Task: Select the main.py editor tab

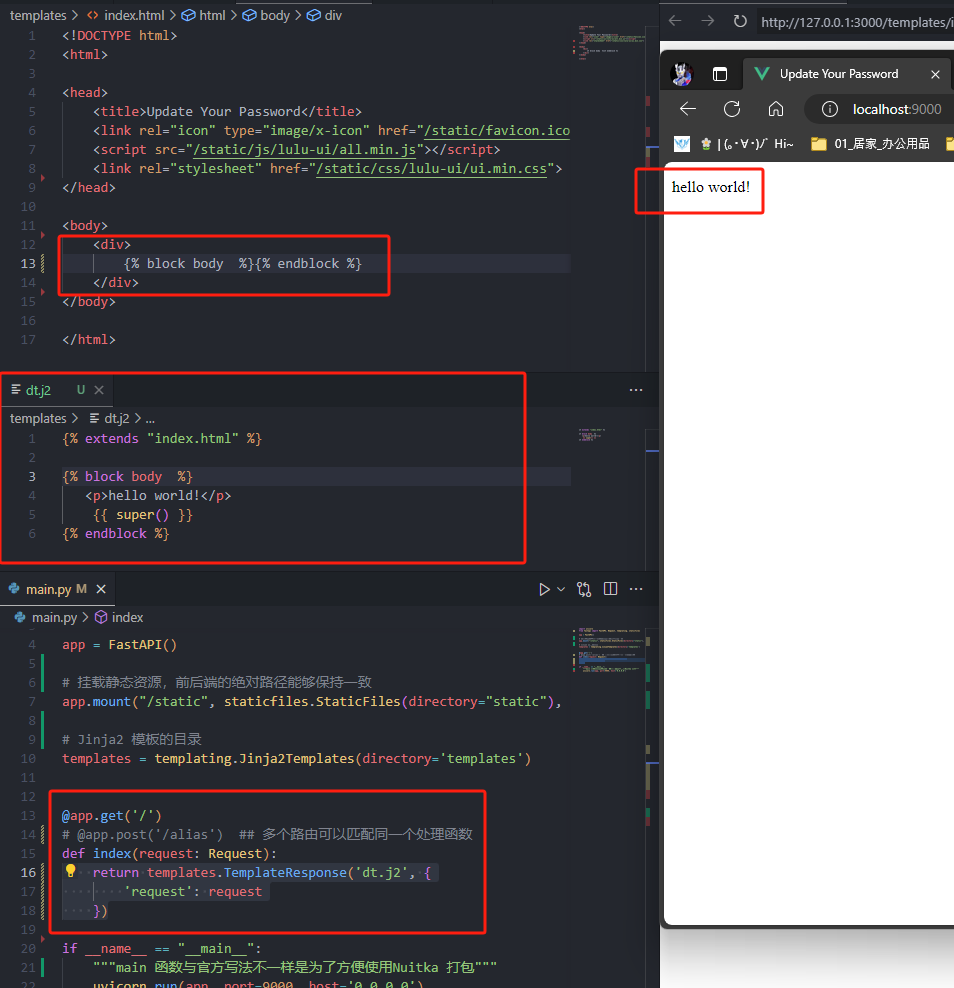Action: pos(57,589)
